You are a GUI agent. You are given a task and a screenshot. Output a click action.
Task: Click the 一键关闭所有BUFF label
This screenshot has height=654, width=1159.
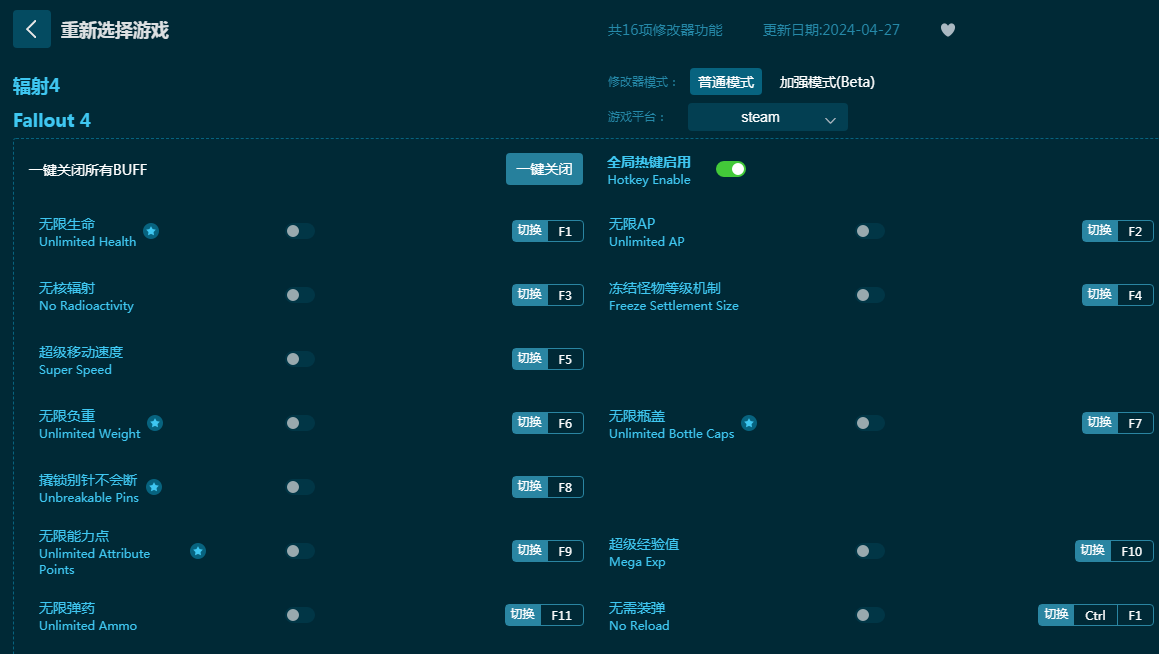tap(88, 170)
